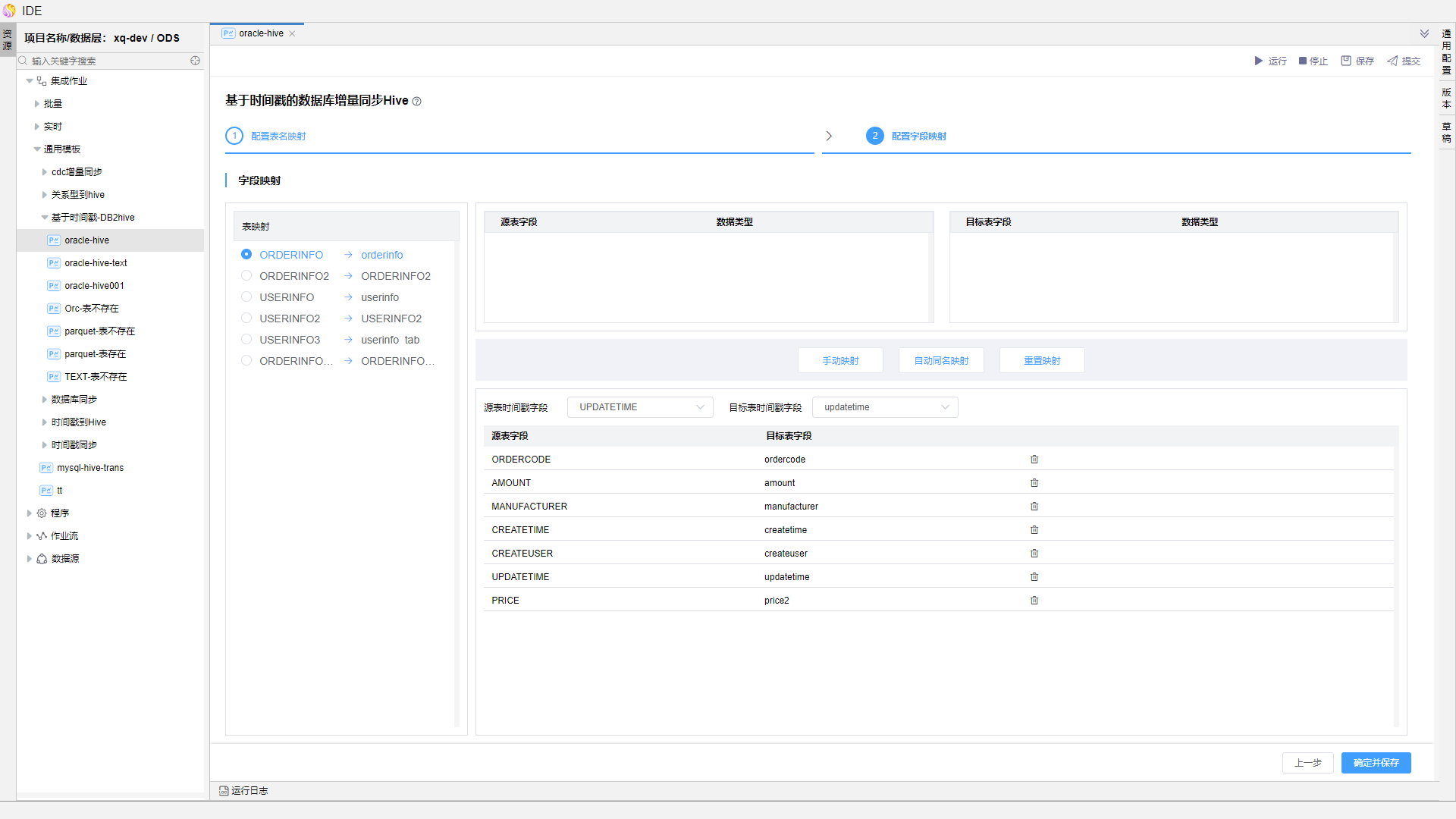Click trash icon for PRICE mapping
The height and width of the screenshot is (819, 1456).
[1034, 601]
